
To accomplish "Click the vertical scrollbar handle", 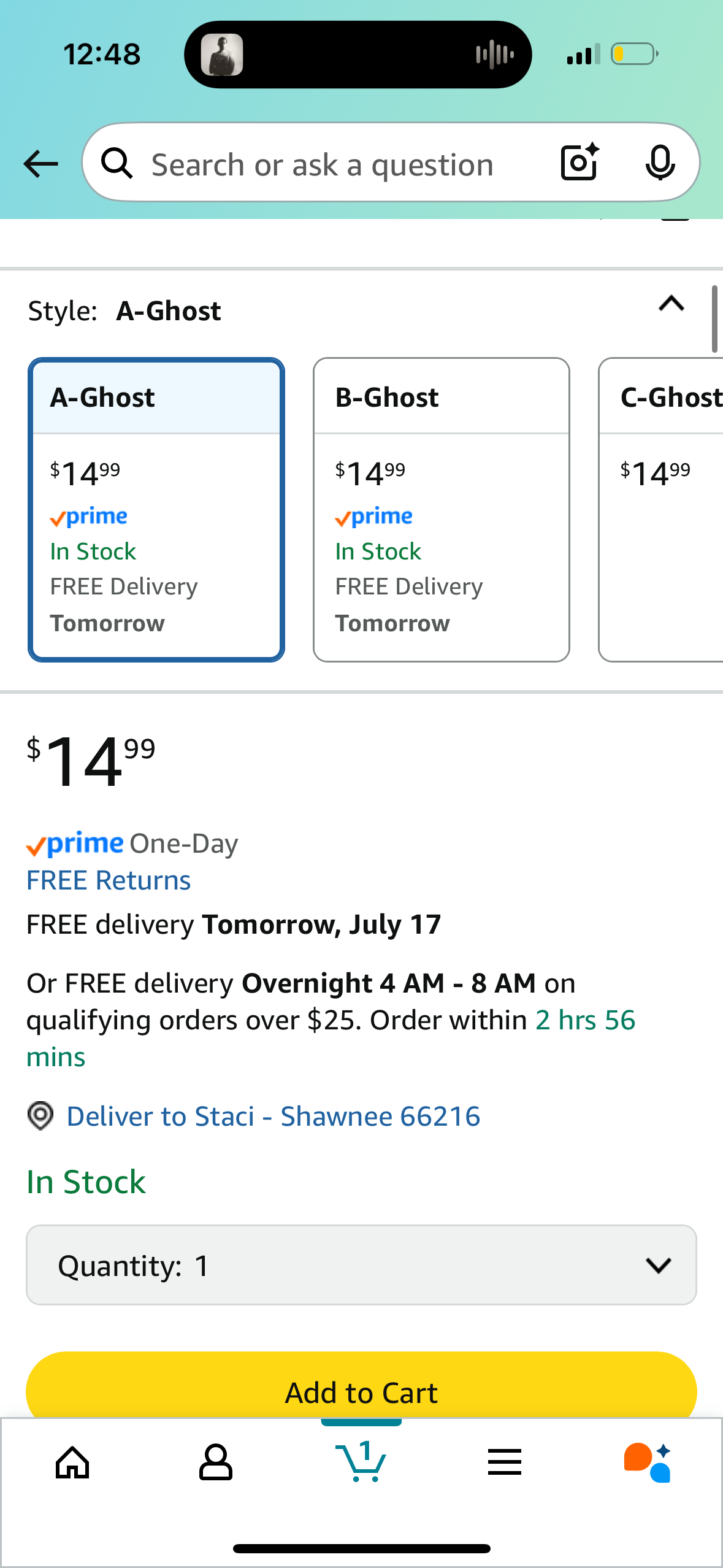I will pyautogui.click(x=714, y=319).
